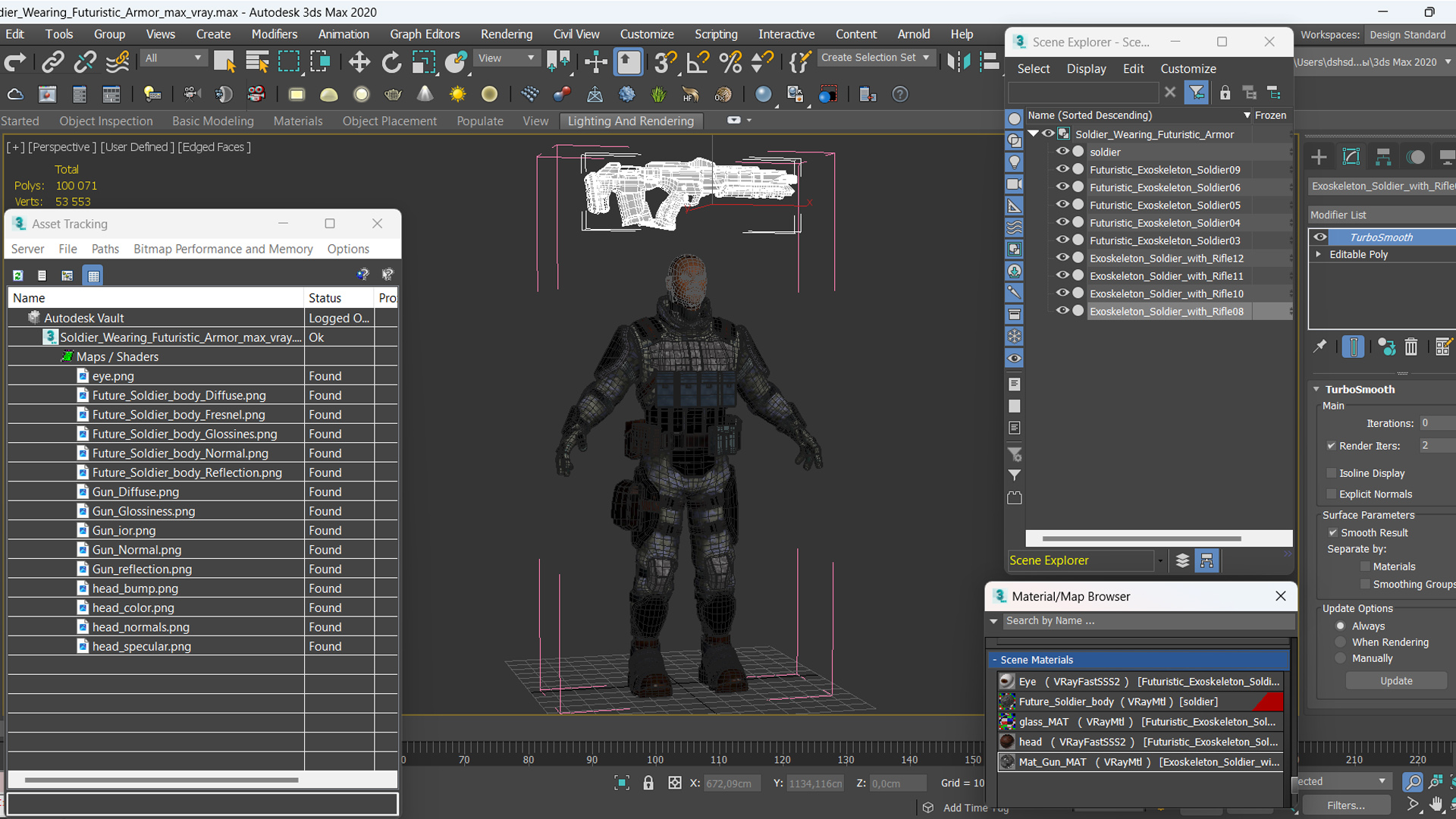This screenshot has height=819, width=1456.
Task: Check Separate by Materials option
Action: coord(1365,566)
